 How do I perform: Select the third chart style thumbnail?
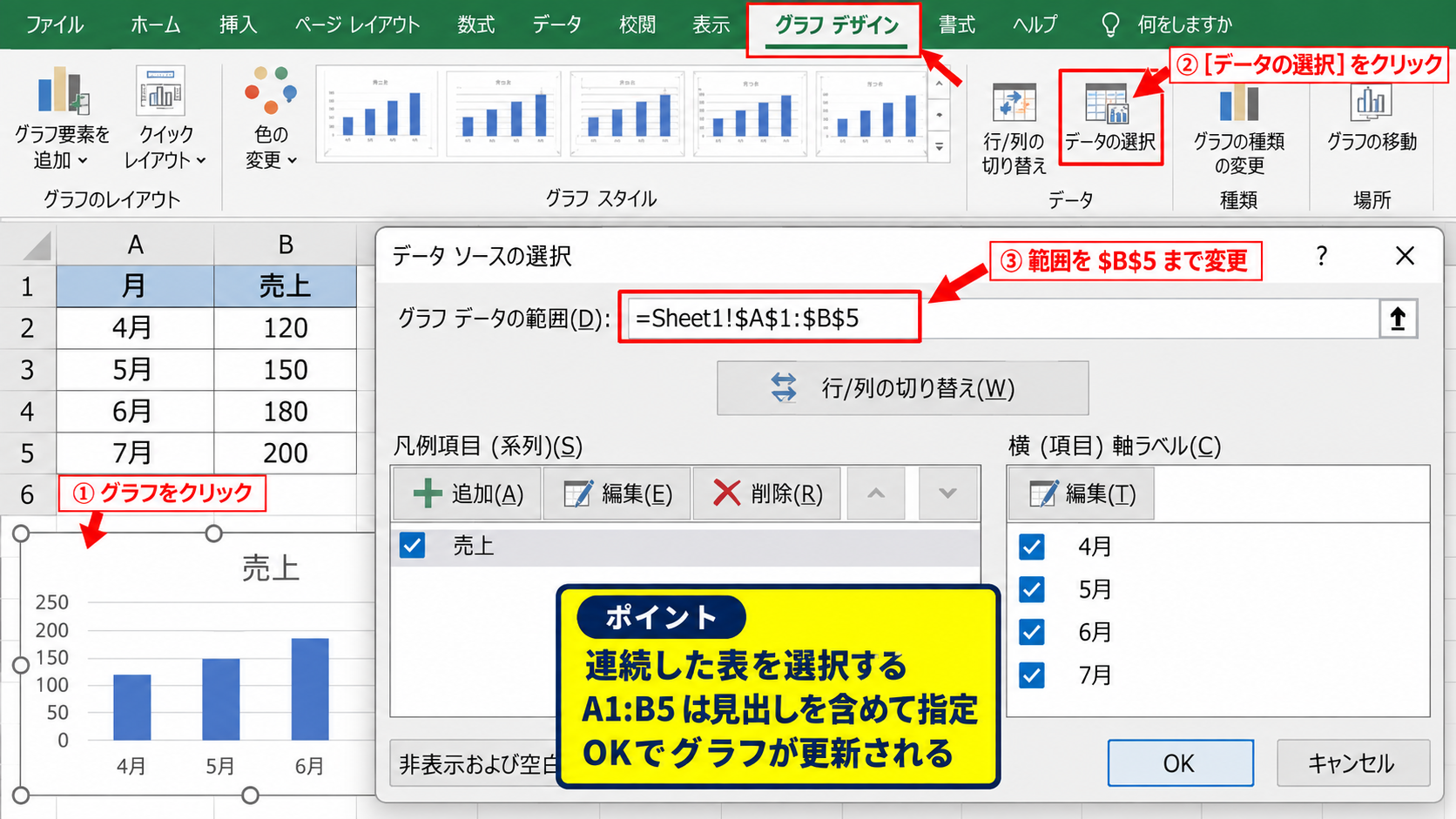coord(626,114)
